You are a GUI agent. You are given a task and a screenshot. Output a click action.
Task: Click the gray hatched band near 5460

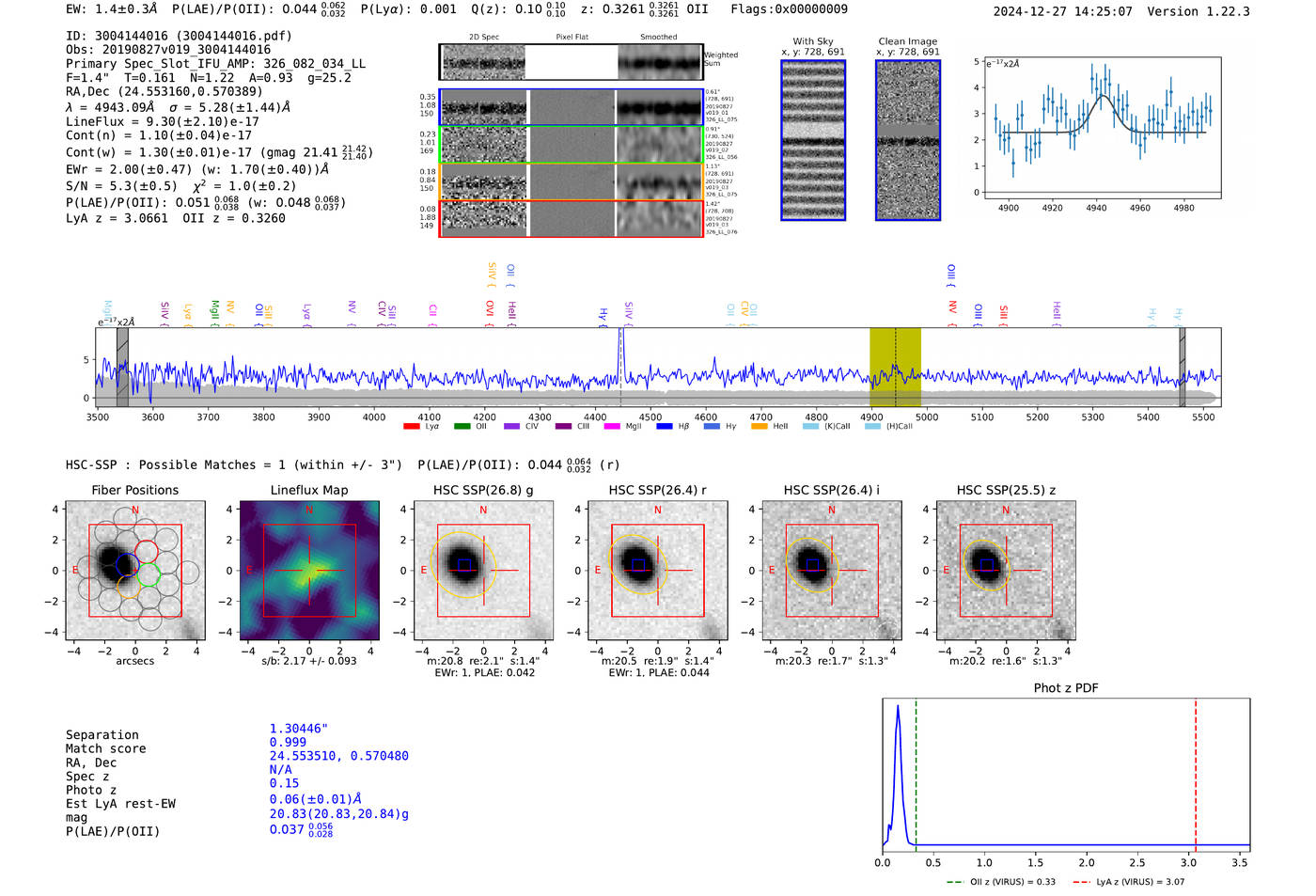coord(1182,368)
